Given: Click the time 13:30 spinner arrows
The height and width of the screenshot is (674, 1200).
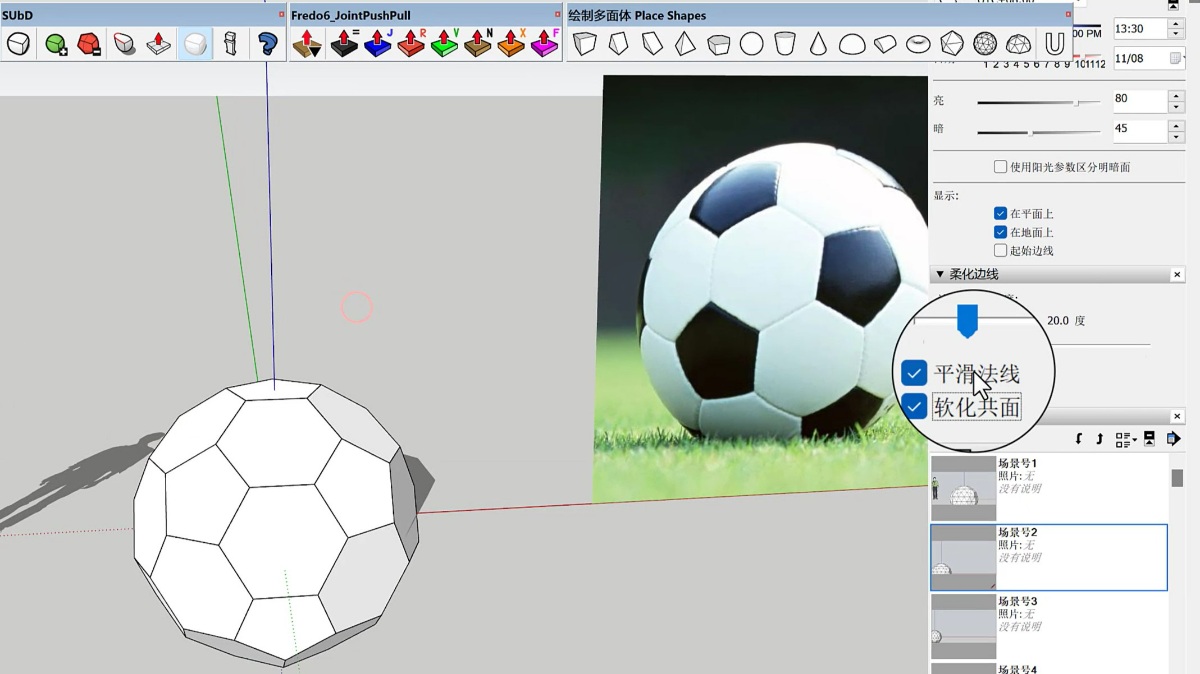Looking at the screenshot, I should coord(1176,29).
